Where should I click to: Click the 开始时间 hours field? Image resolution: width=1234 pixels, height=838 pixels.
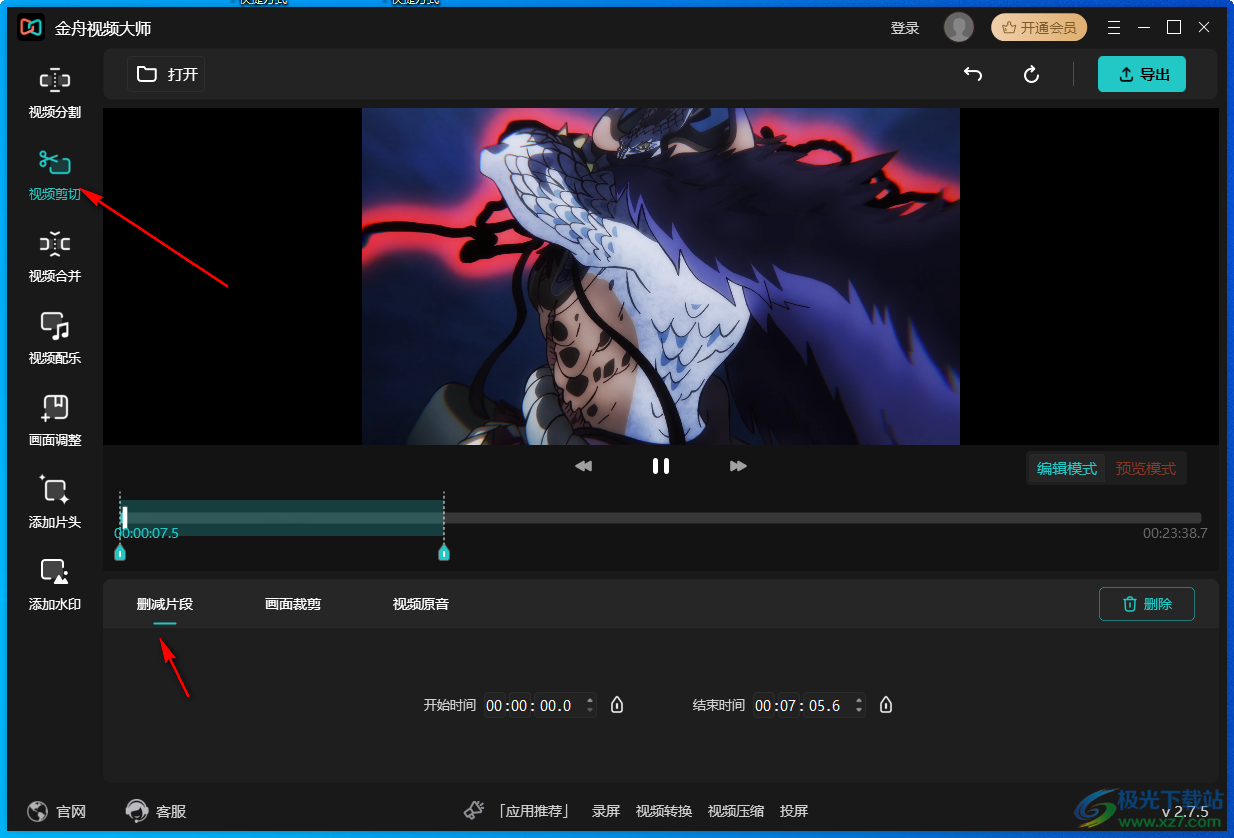[x=495, y=705]
